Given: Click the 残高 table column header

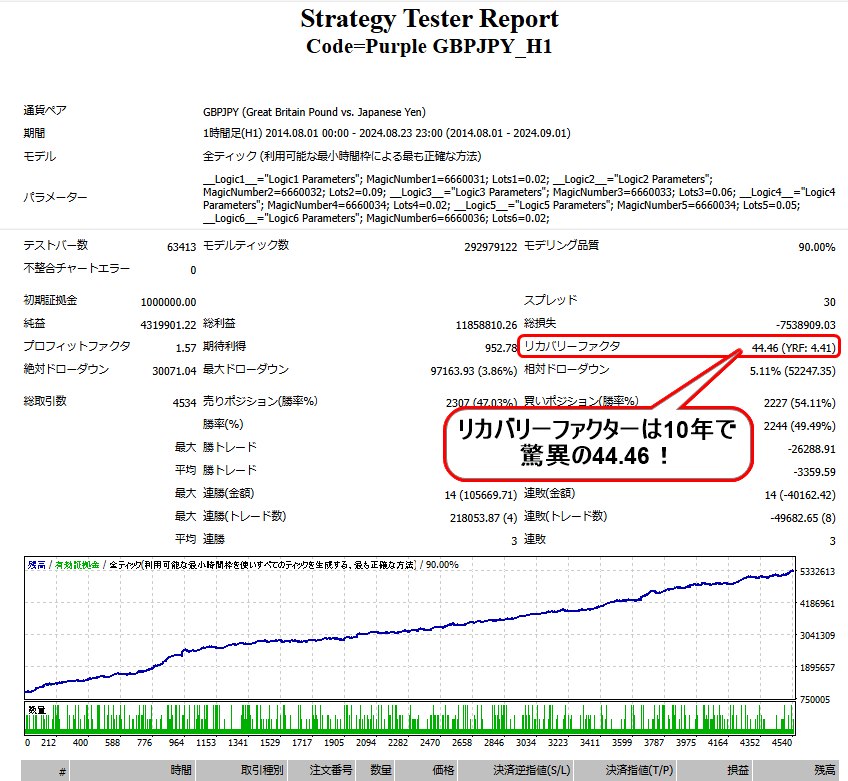Looking at the screenshot, I should tap(796, 771).
